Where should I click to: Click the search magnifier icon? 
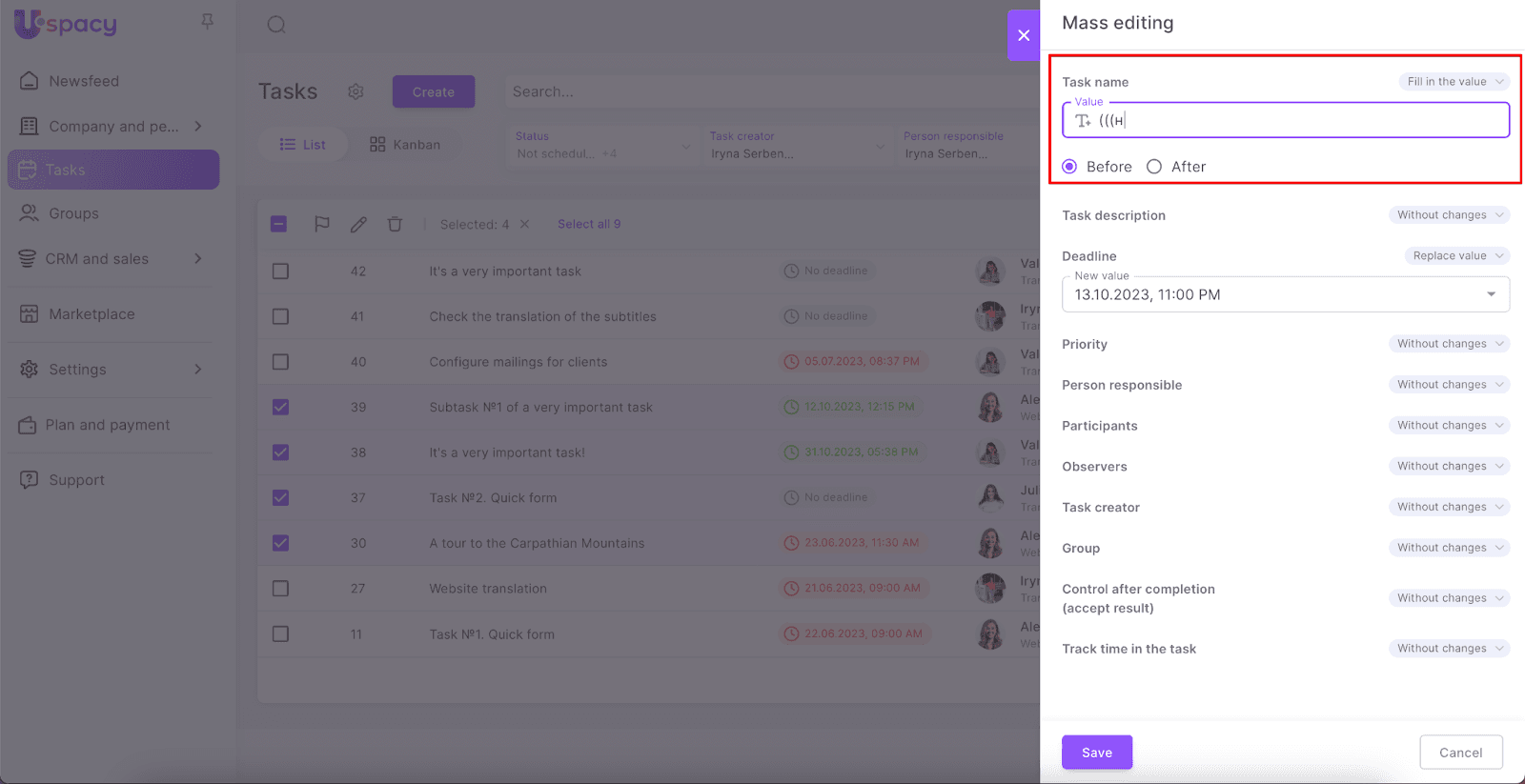pos(276,25)
